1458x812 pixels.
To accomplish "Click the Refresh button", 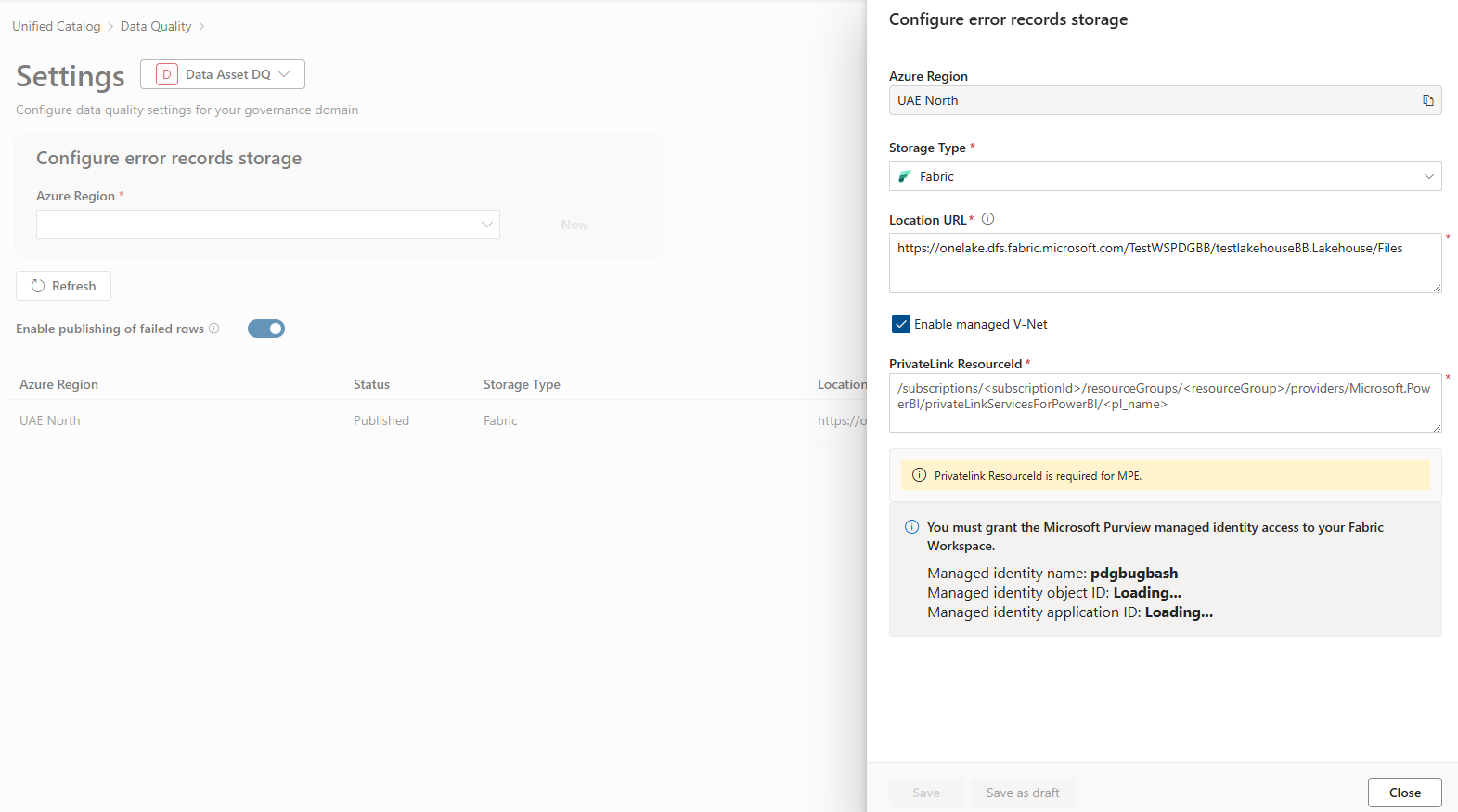I will (63, 286).
